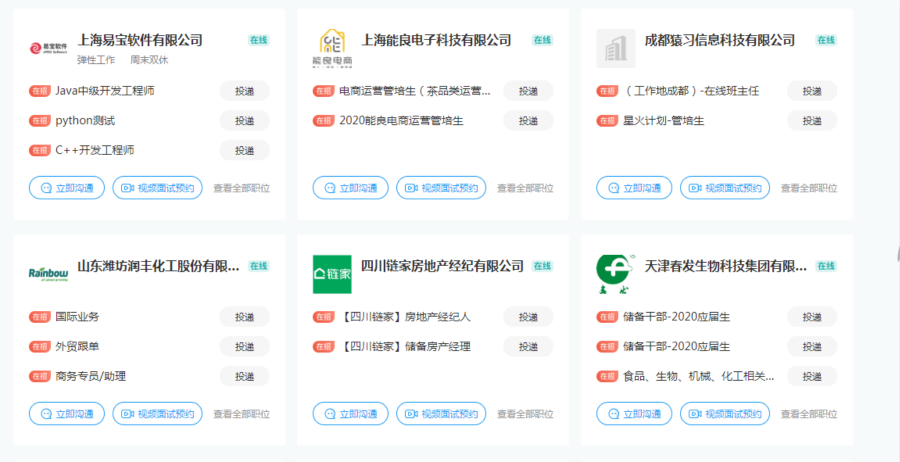Click 在线 status badge for 上海易宝软件
This screenshot has width=900, height=462.
[x=259, y=40]
